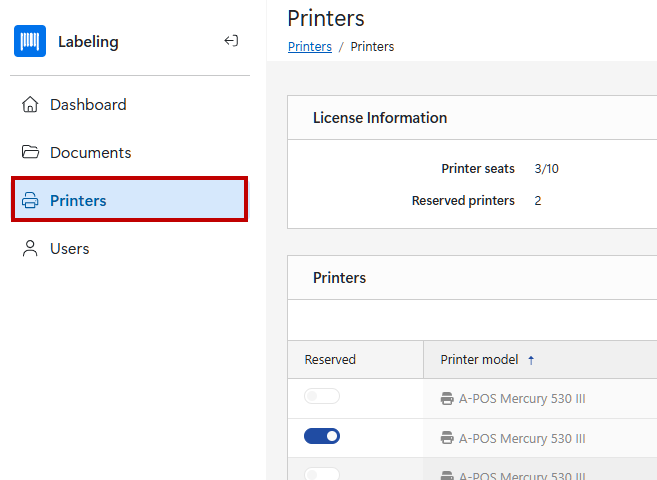This screenshot has width=657, height=480.
Task: Click the printer icon in second table row
Action: coord(447,439)
